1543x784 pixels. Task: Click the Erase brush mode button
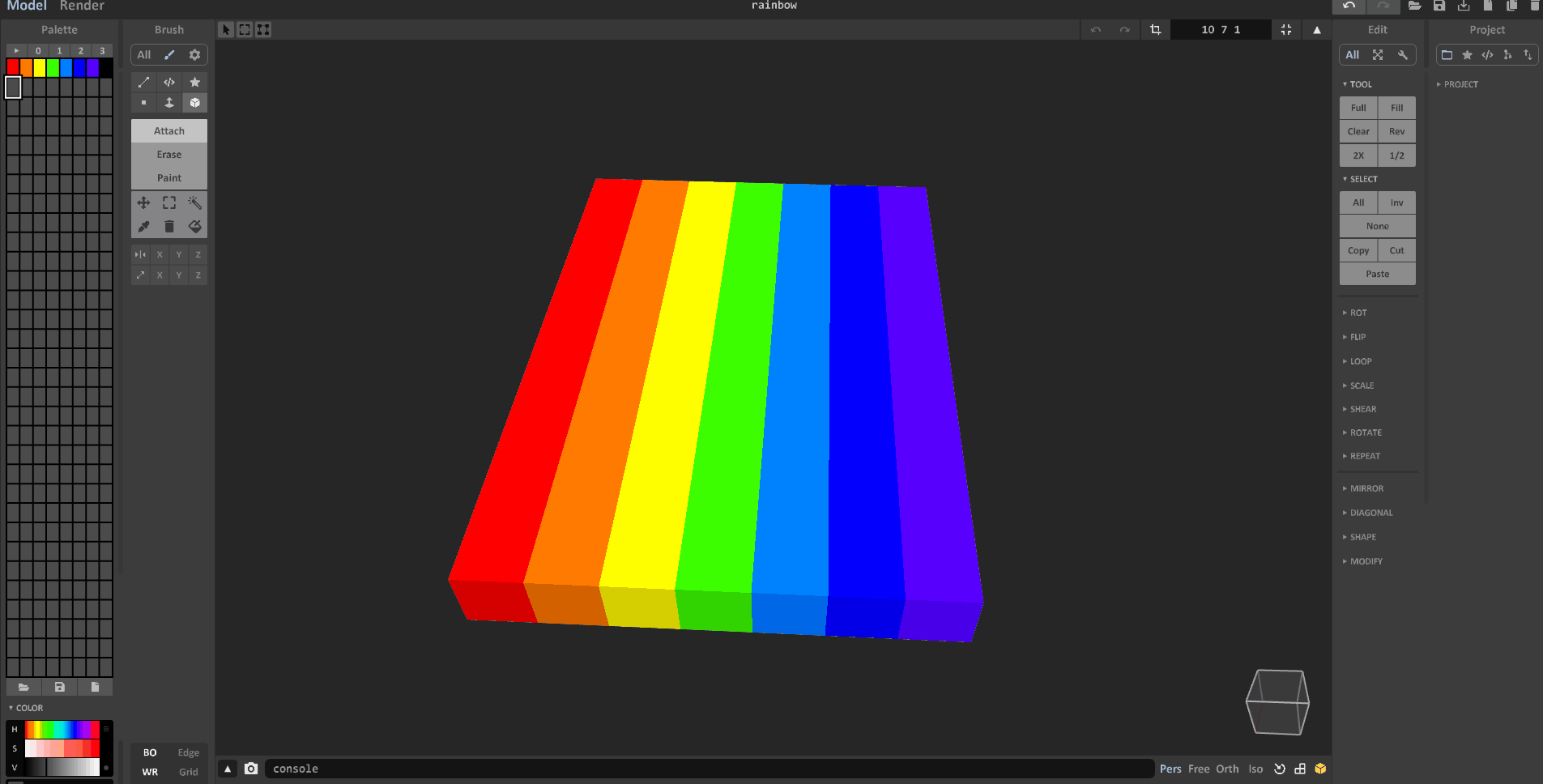click(x=169, y=155)
